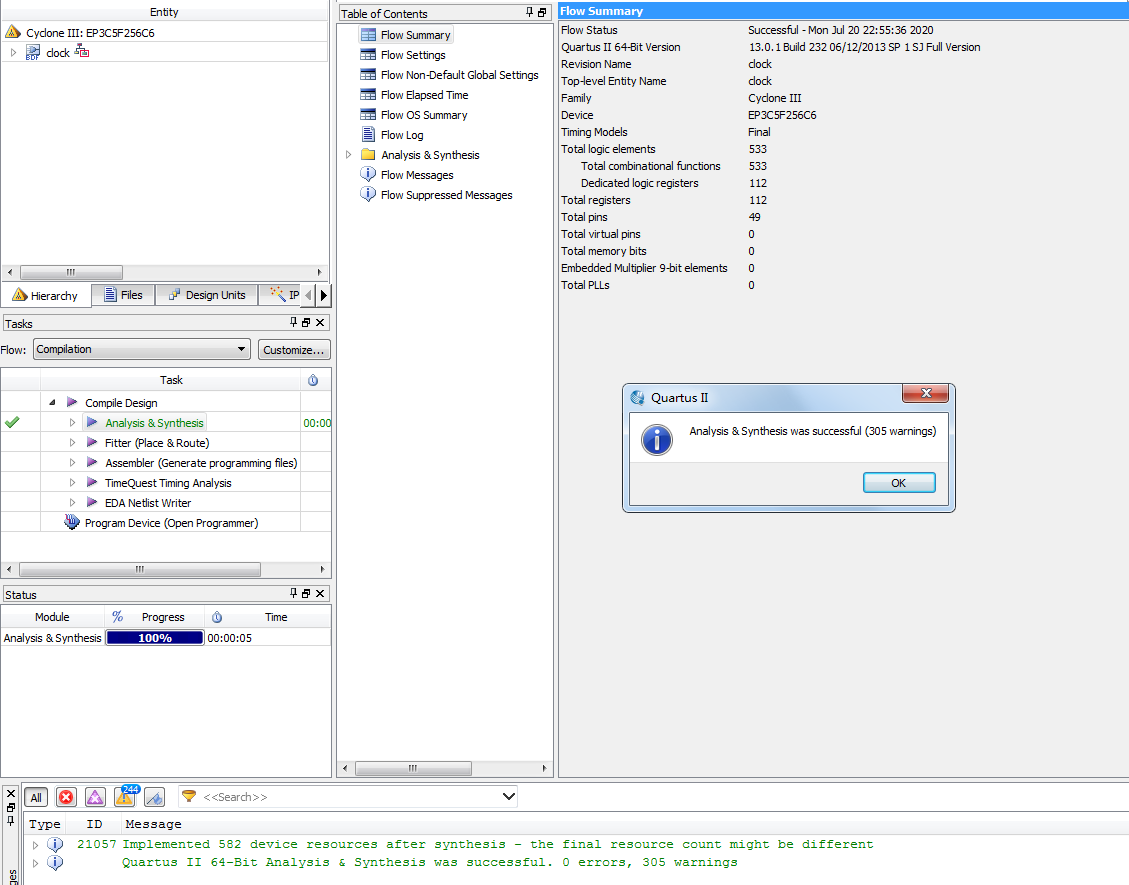The width and height of the screenshot is (1129, 885).
Task: Expand the clock entity in the hierarchy
Action: (13, 53)
